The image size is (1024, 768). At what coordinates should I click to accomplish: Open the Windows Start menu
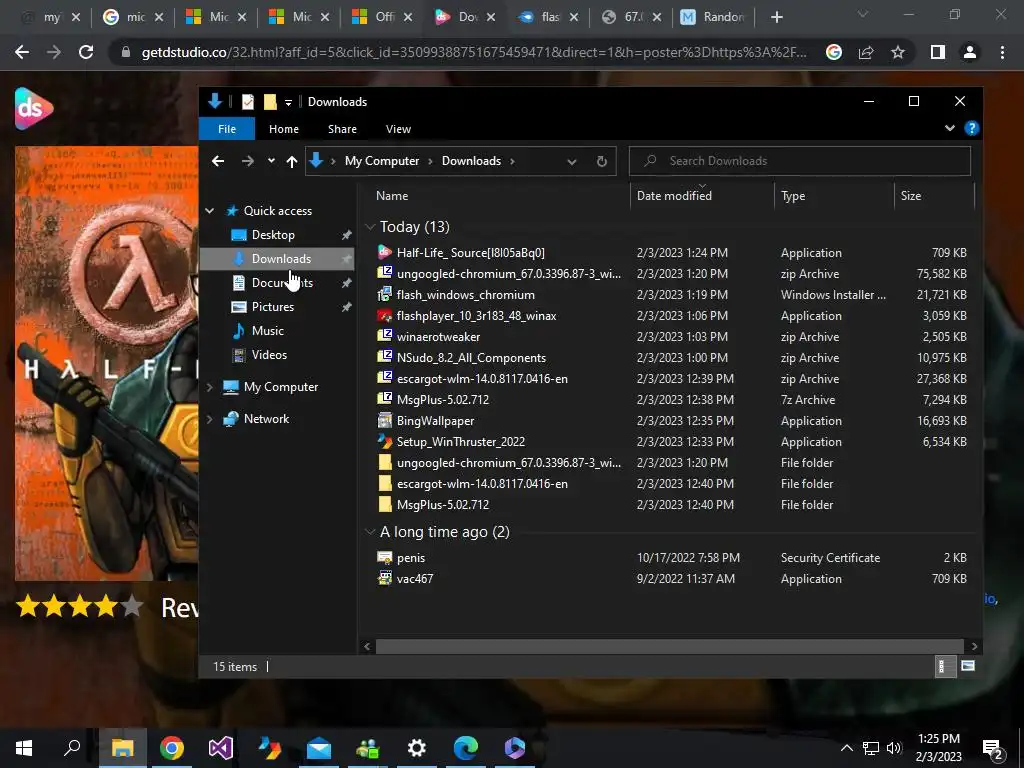(x=24, y=748)
